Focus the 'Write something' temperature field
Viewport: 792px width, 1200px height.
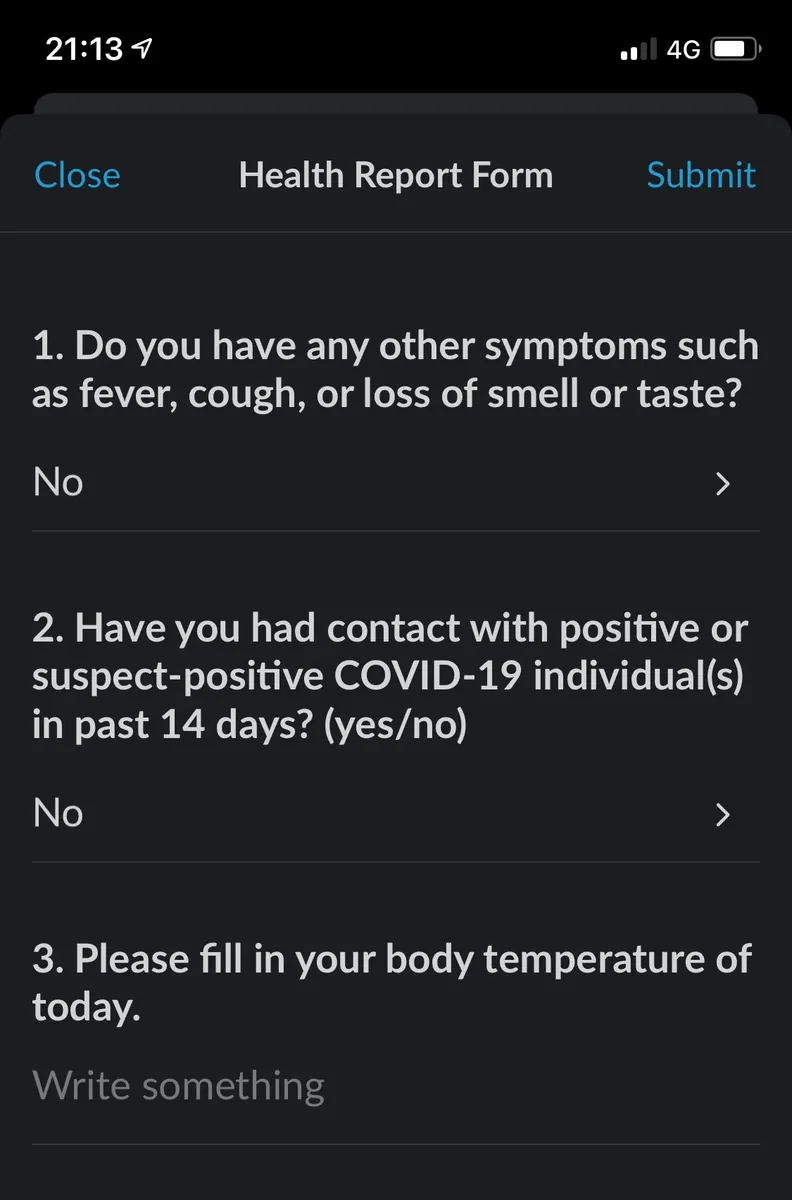[x=180, y=1086]
